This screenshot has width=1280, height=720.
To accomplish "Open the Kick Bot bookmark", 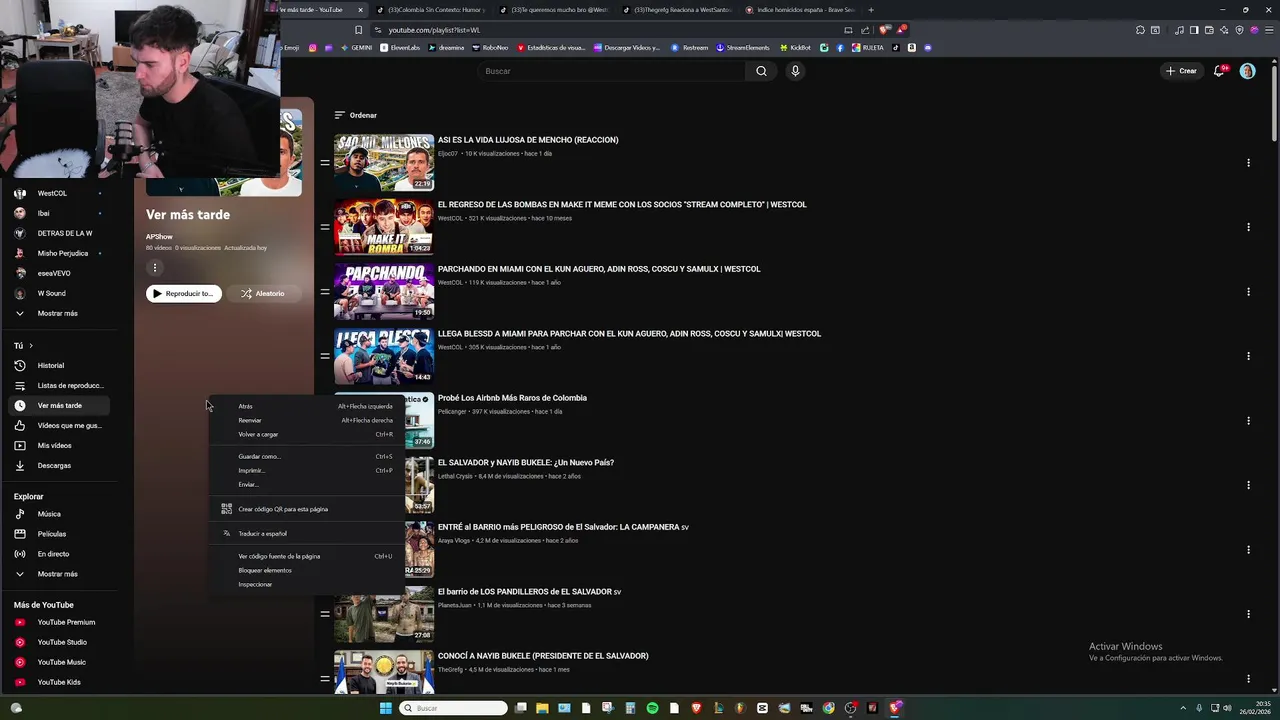I will (796, 47).
